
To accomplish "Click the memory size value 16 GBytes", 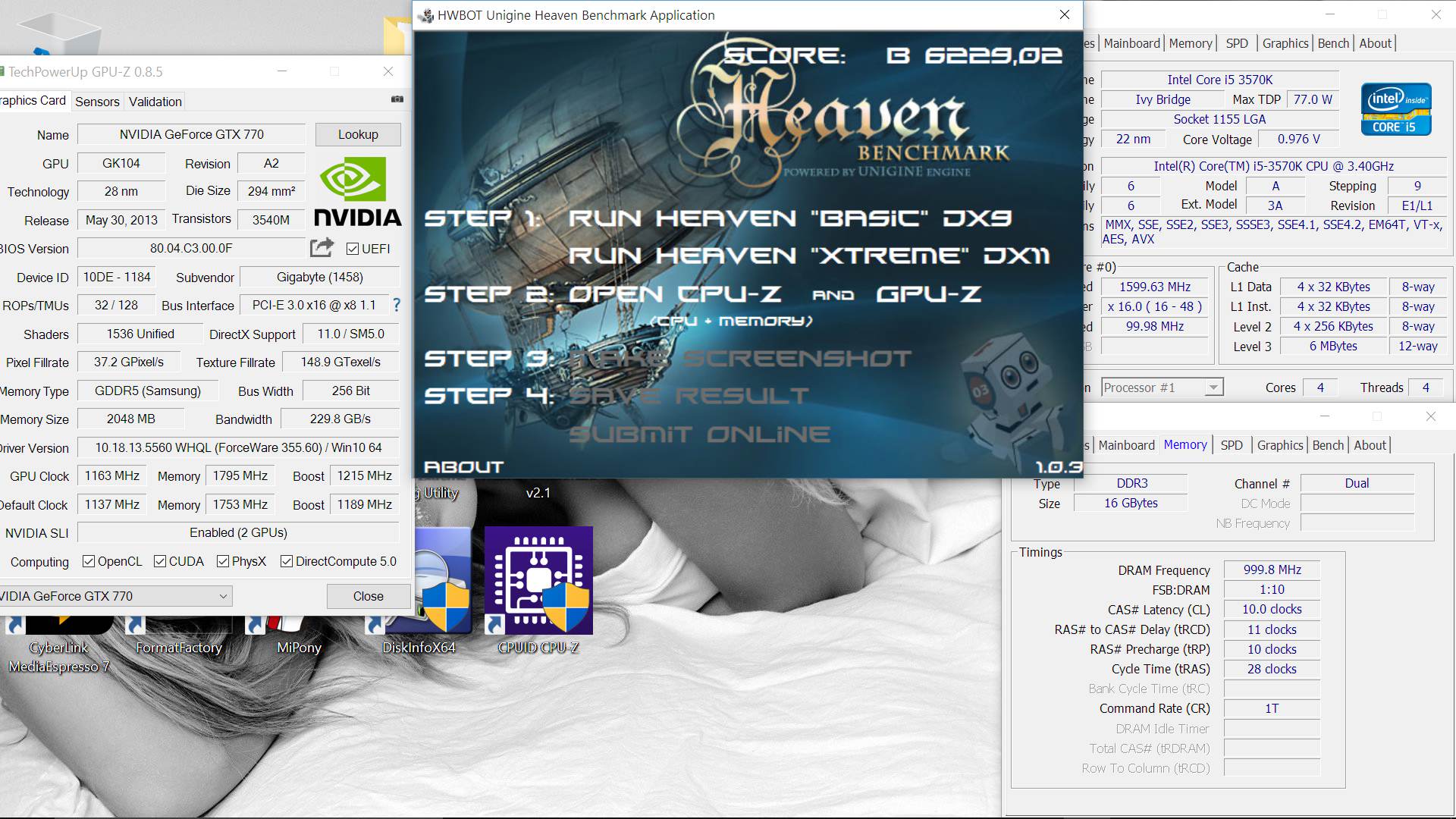I will point(1131,503).
